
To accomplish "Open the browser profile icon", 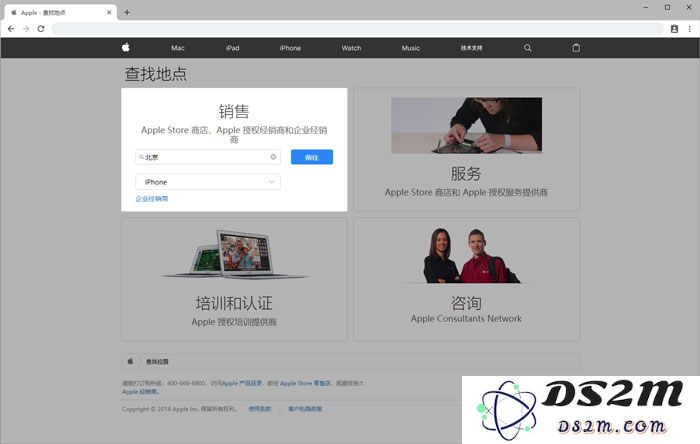I will (675, 29).
